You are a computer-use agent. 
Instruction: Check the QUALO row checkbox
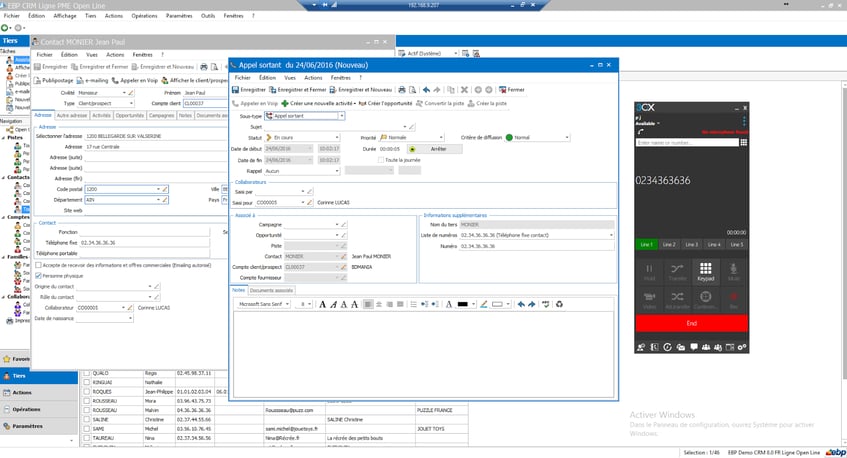[86, 373]
